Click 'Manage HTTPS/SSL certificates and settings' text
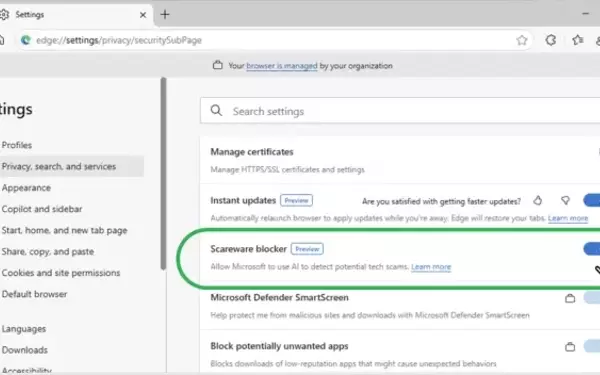This screenshot has height=375, width=600. (287, 170)
